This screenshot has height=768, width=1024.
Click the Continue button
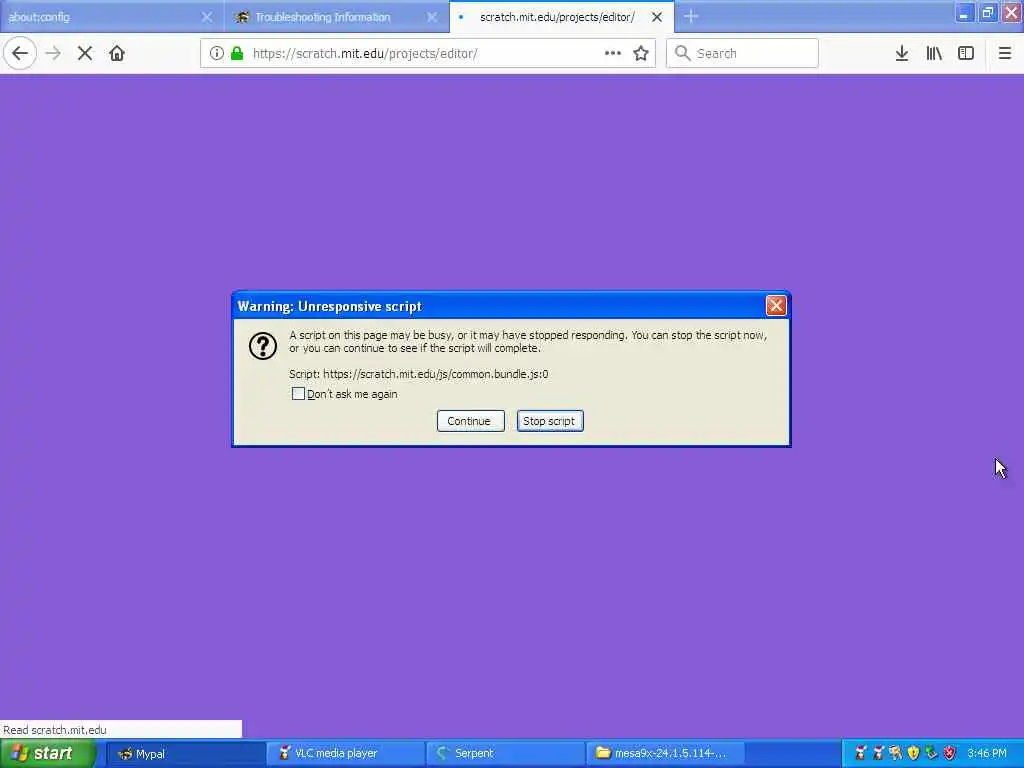470,421
